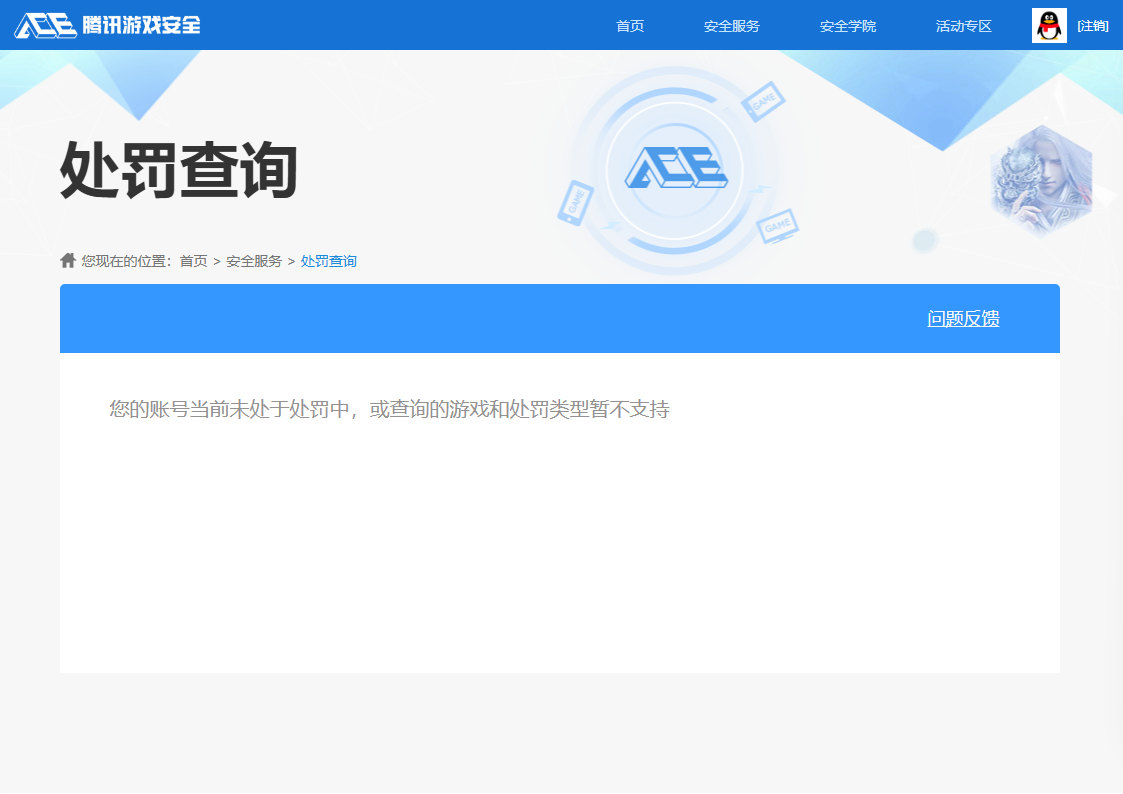Open the 问题反馈 feedback link
The image size is (1123, 794).
[x=964, y=318]
